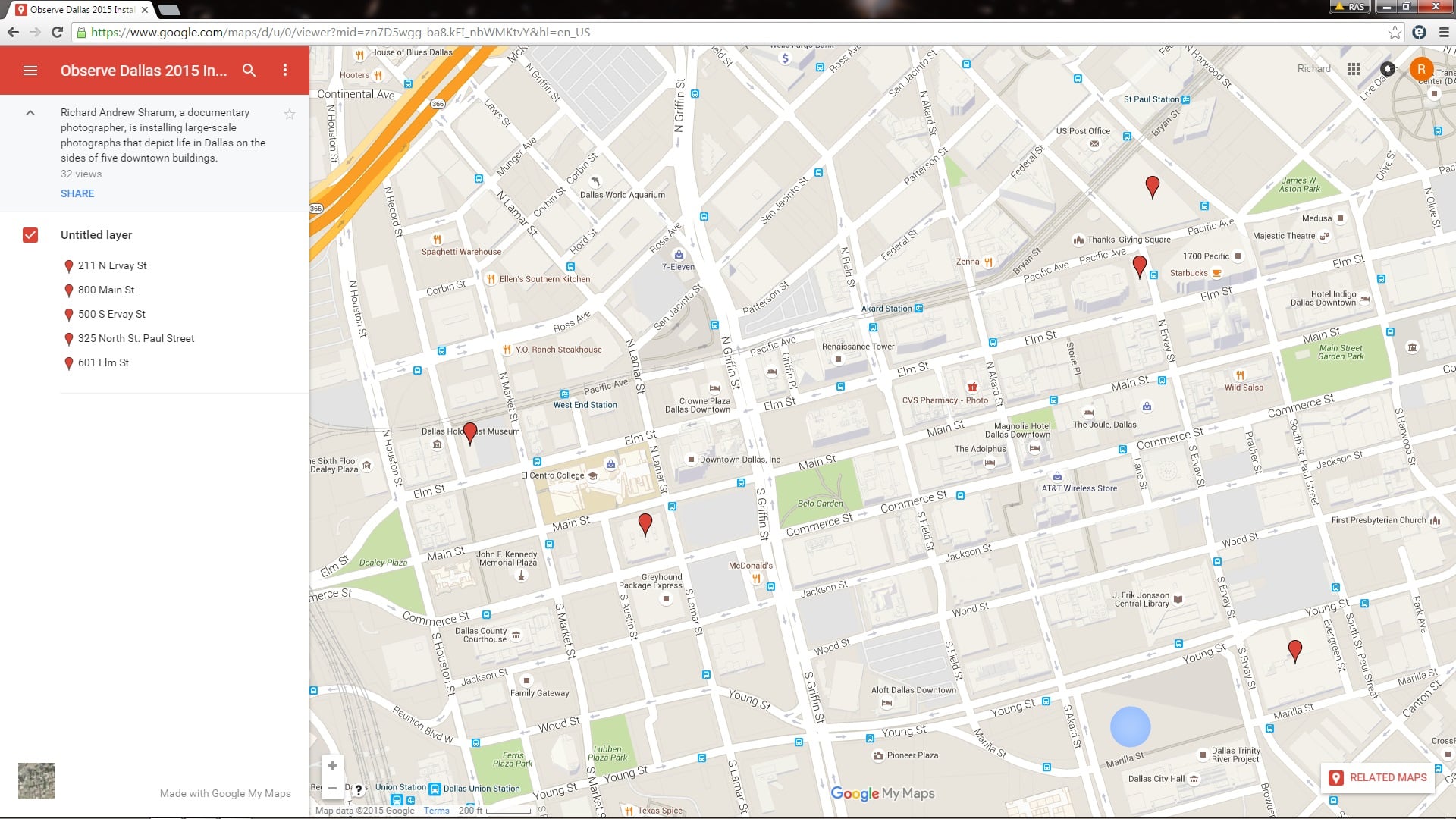This screenshot has height=819, width=1456.
Task: Collapse the map description with chevron
Action: coord(30,113)
